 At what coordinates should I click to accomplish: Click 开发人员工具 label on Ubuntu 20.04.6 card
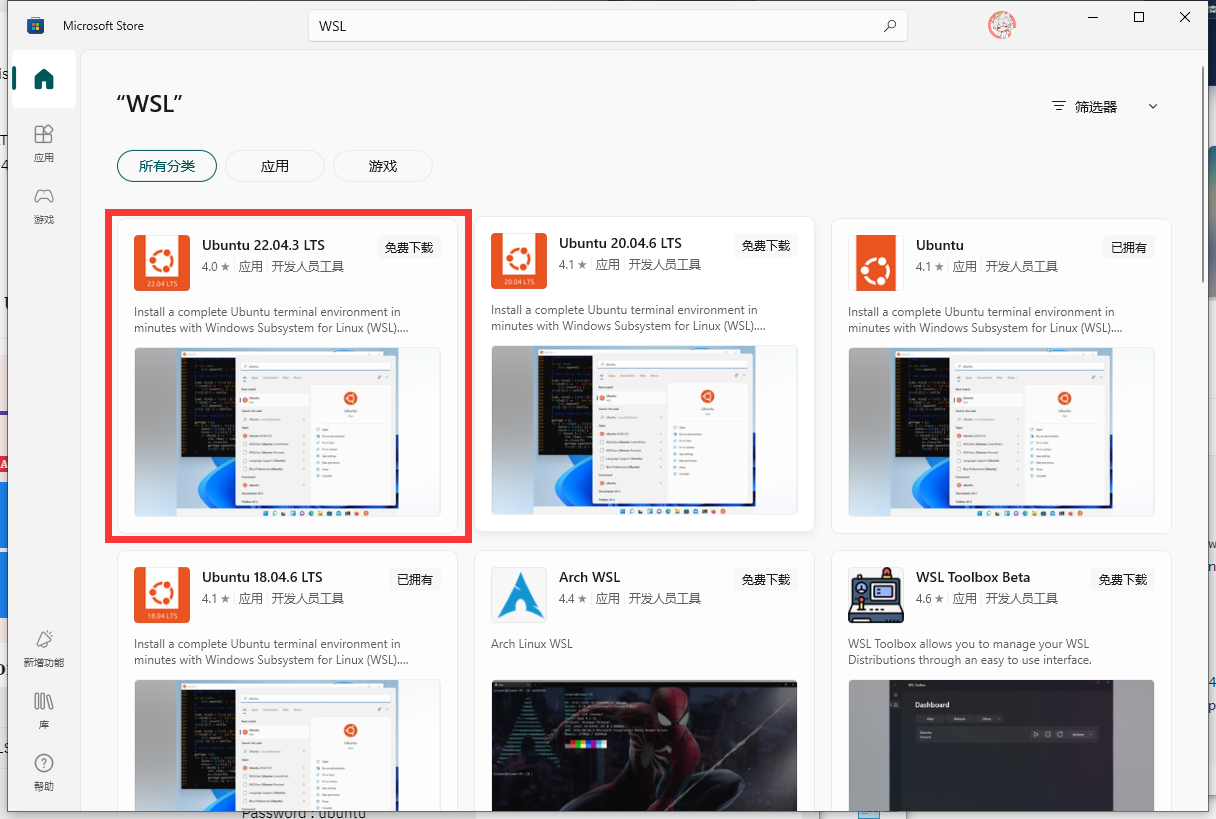tap(665, 265)
